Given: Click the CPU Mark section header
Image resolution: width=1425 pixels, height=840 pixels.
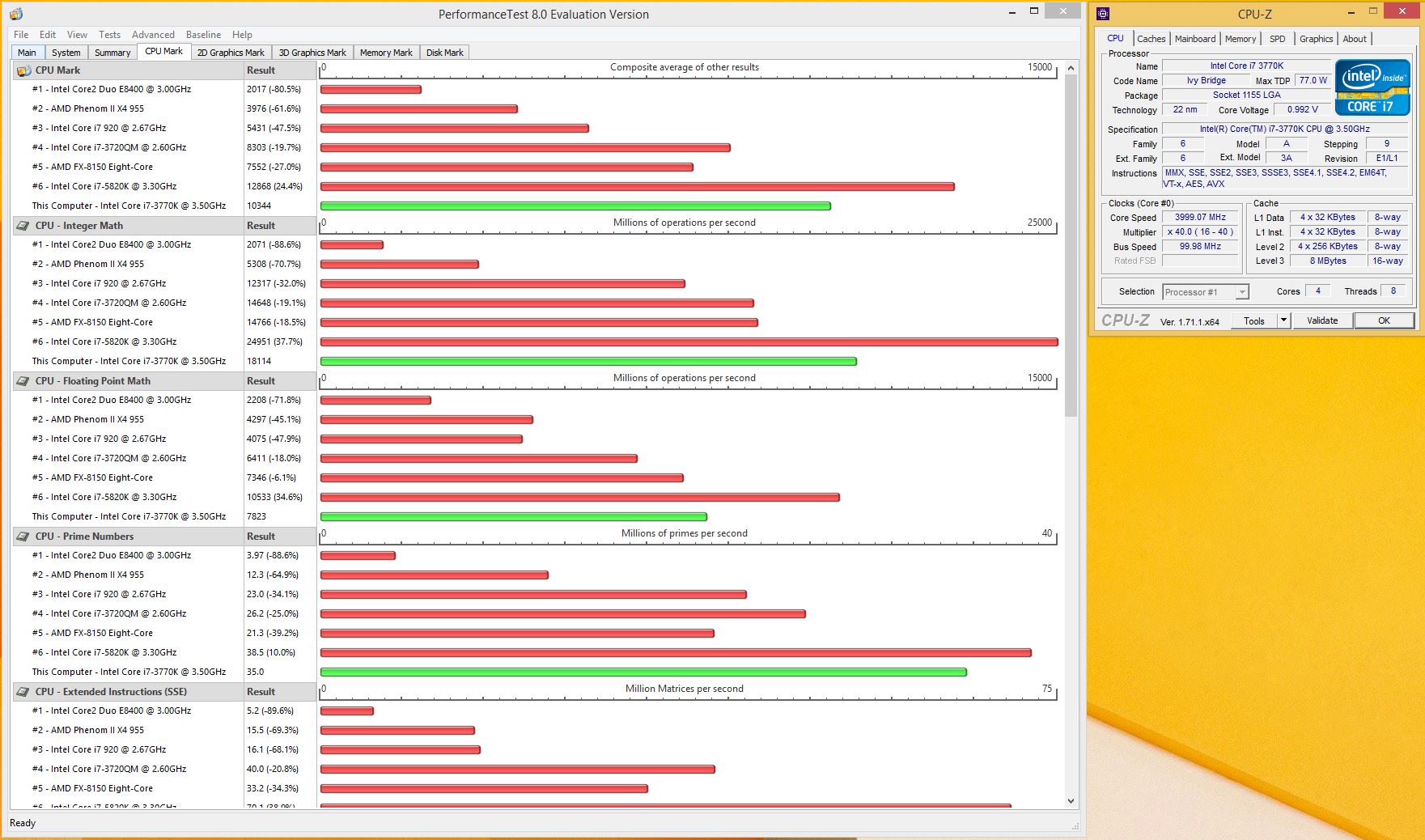Looking at the screenshot, I should [x=128, y=70].
